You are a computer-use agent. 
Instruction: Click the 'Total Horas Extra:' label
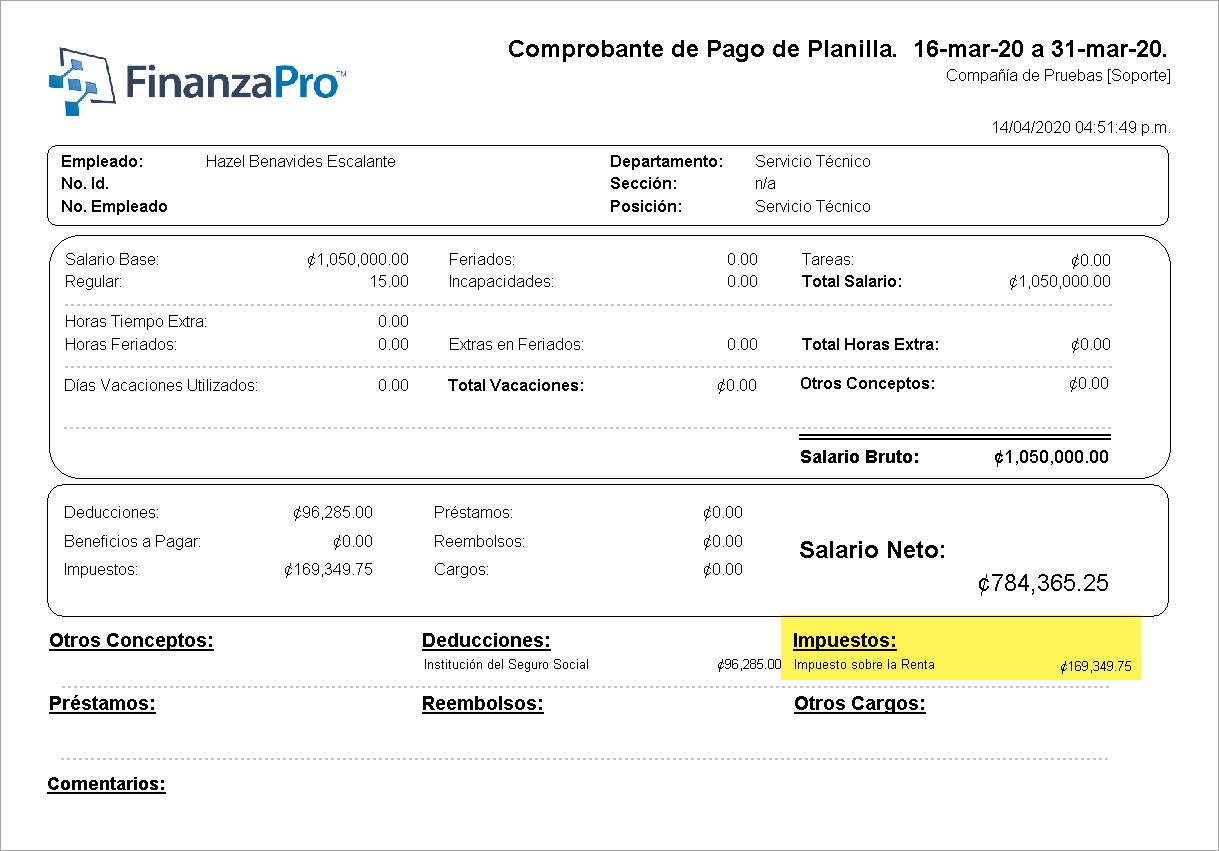(x=871, y=345)
